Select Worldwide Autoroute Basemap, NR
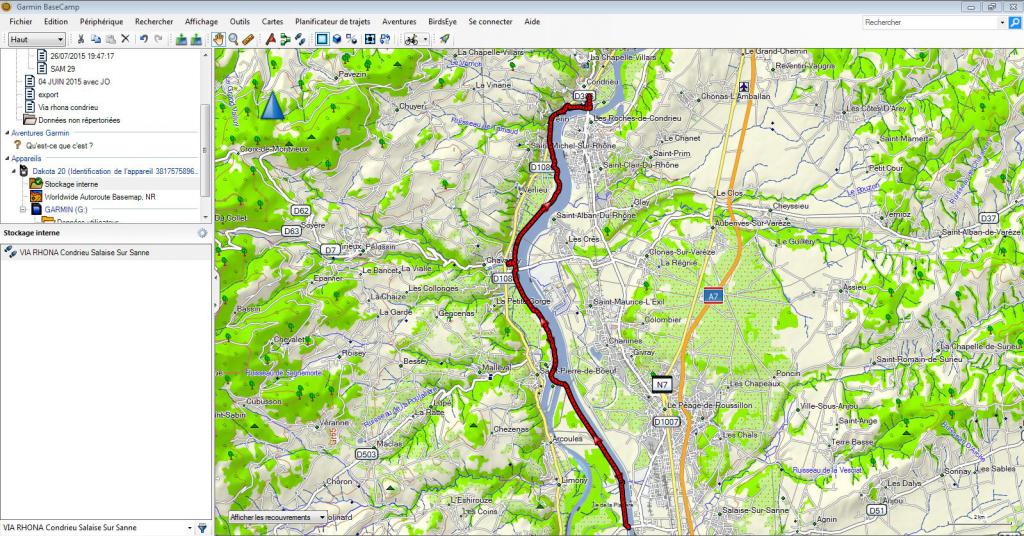Screen dimensions: 1024x536 point(100,197)
